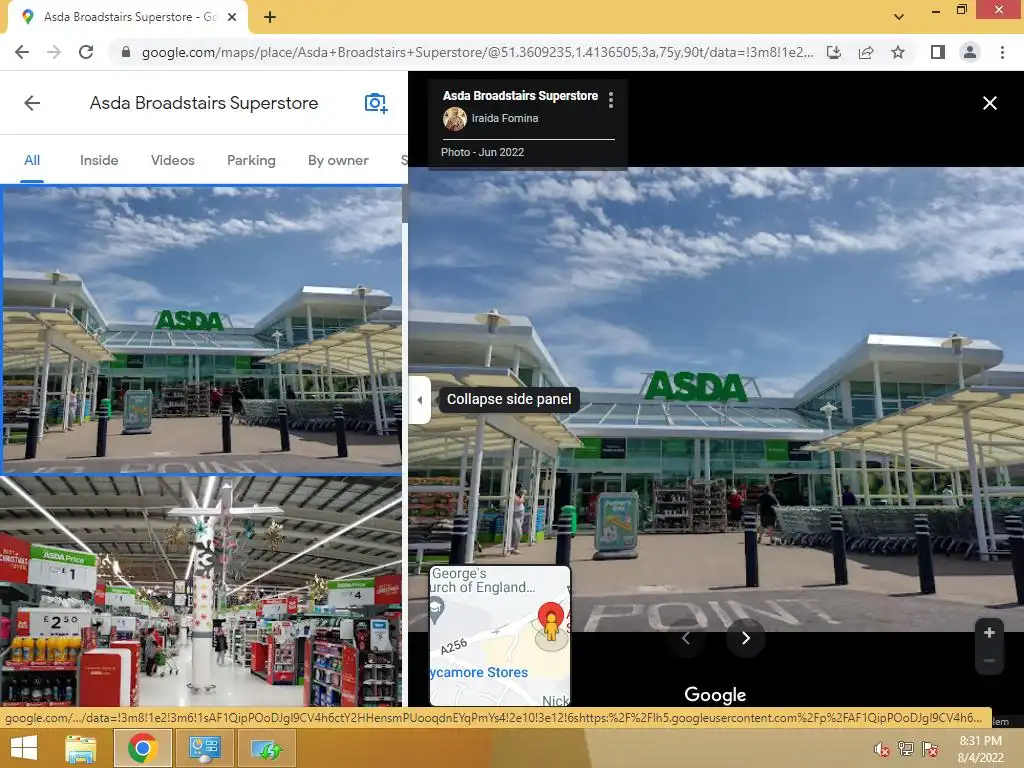Open a new browser tab

click(x=270, y=18)
